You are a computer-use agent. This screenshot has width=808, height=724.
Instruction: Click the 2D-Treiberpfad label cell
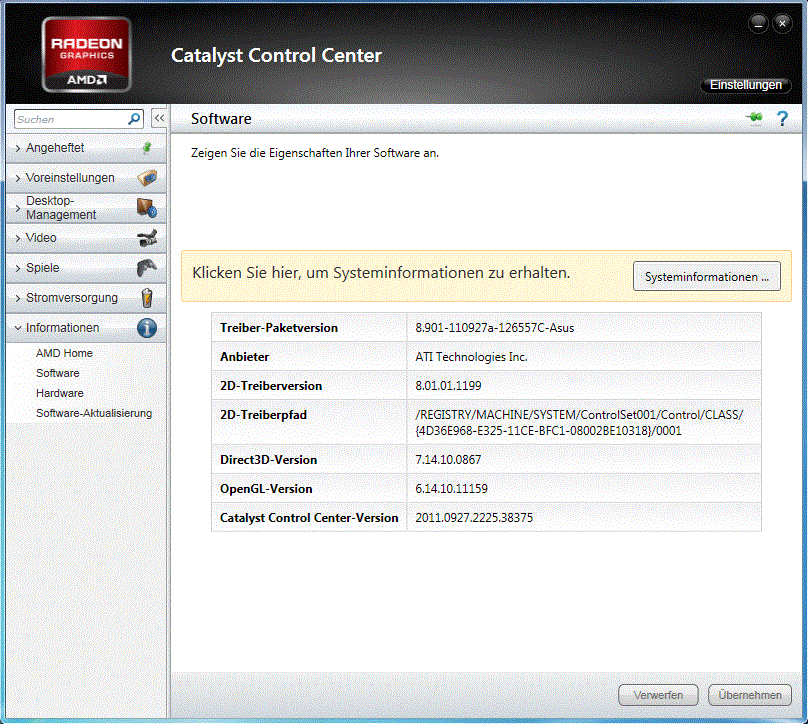click(309, 422)
